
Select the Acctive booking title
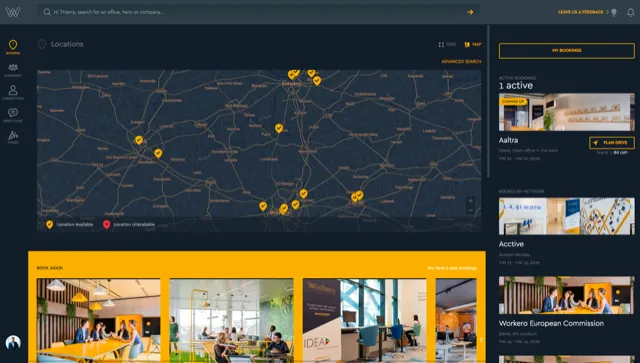[x=511, y=244]
